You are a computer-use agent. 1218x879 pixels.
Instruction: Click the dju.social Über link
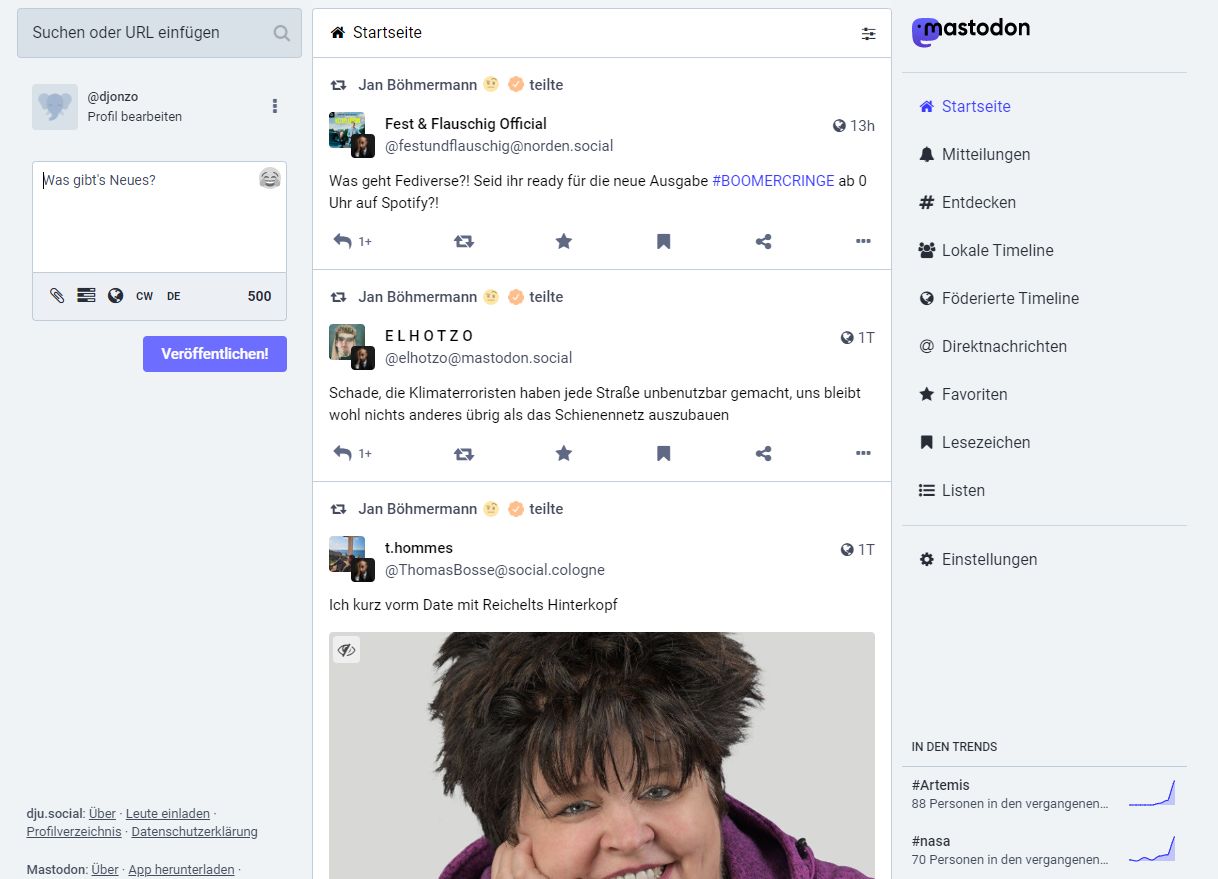pos(102,813)
